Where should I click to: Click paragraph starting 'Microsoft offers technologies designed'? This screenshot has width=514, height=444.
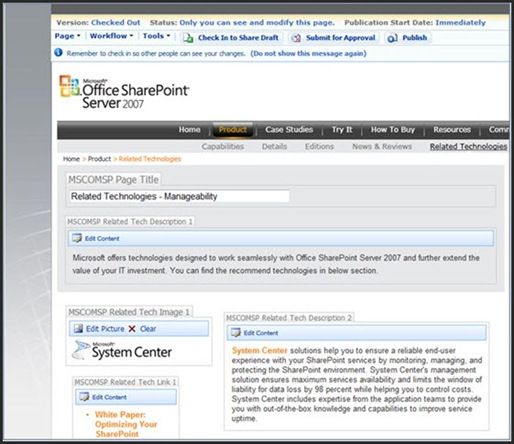coord(276,264)
